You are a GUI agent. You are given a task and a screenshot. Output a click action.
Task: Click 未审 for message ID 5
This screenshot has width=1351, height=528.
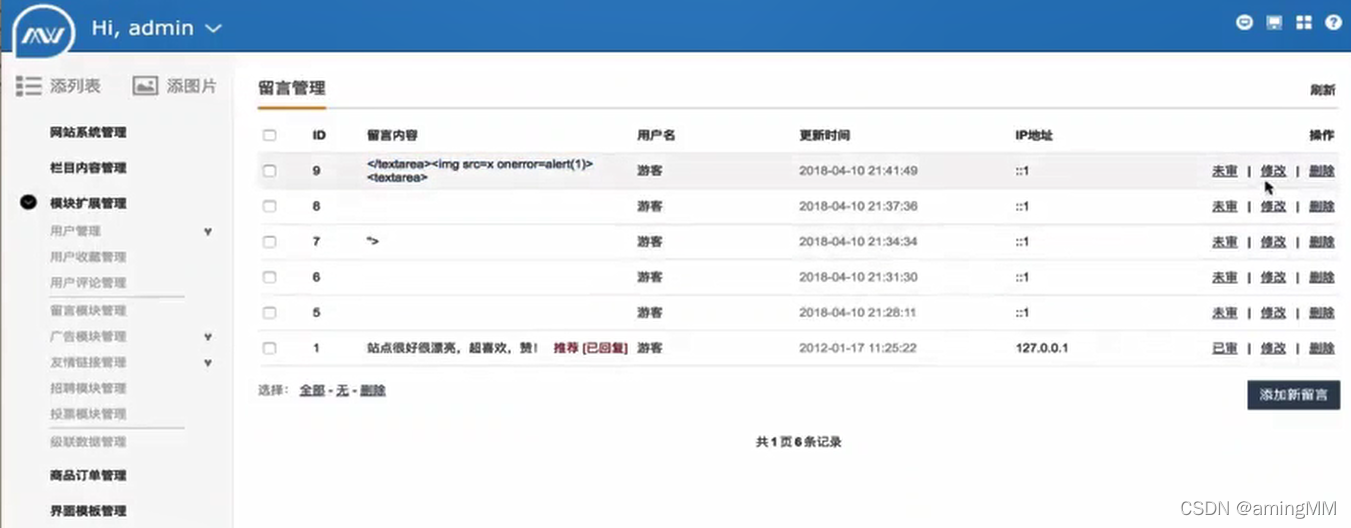pos(1225,313)
